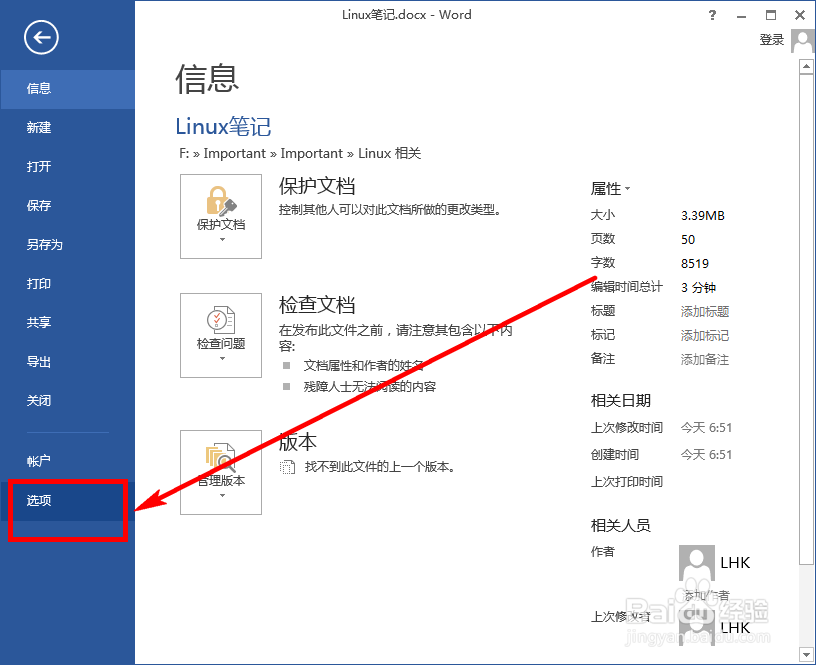
Task: Open 共享 in the sidebar
Action: [68, 323]
